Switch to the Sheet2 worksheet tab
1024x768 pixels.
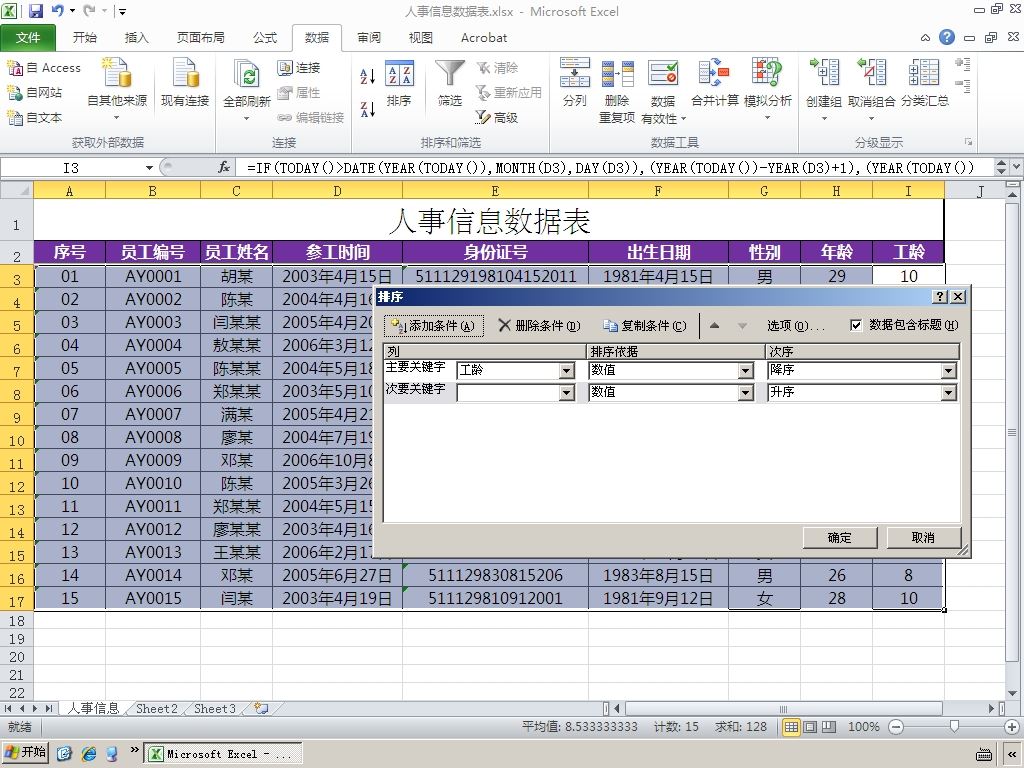(157, 709)
